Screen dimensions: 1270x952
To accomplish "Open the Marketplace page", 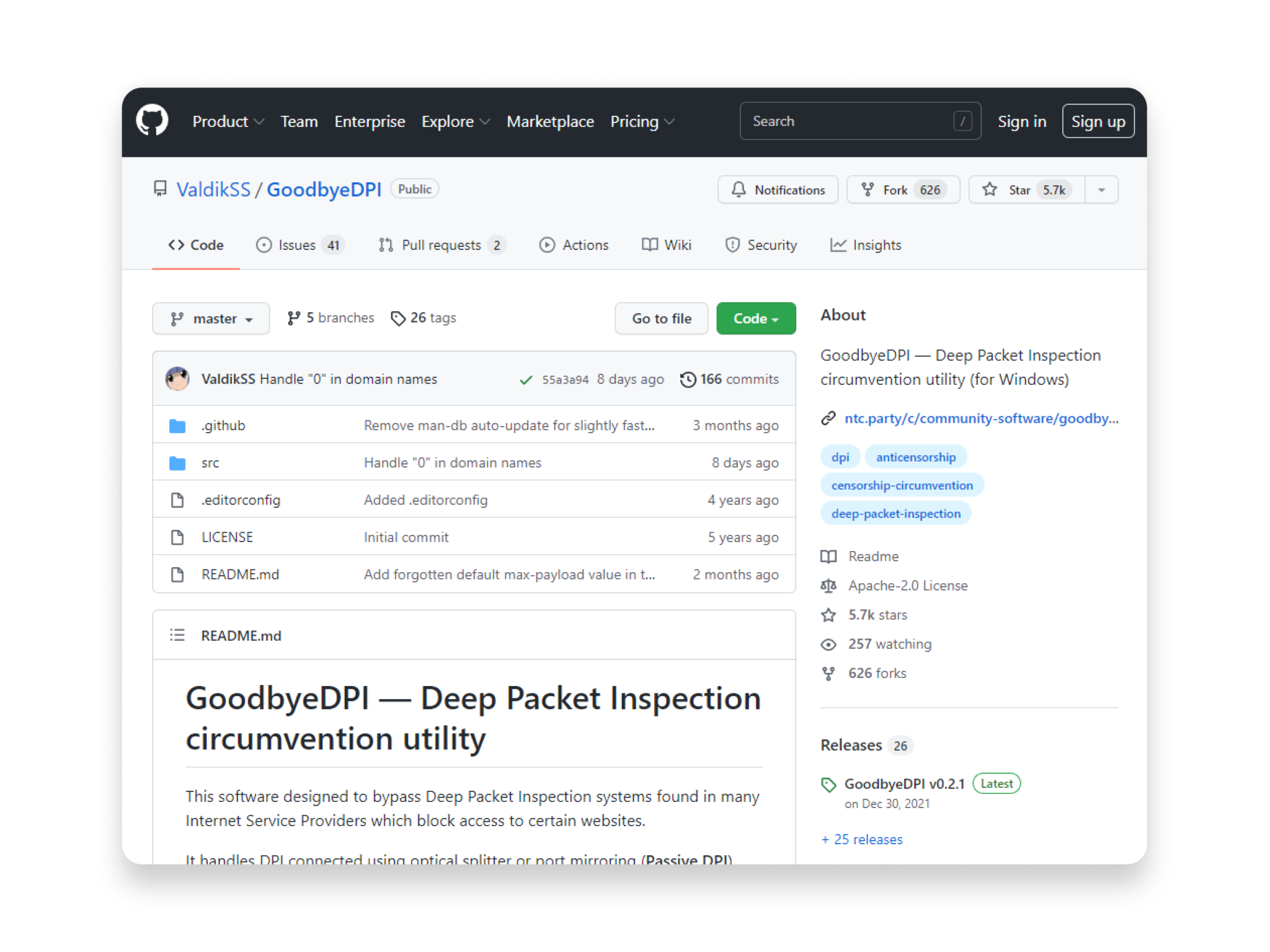I will coord(550,121).
